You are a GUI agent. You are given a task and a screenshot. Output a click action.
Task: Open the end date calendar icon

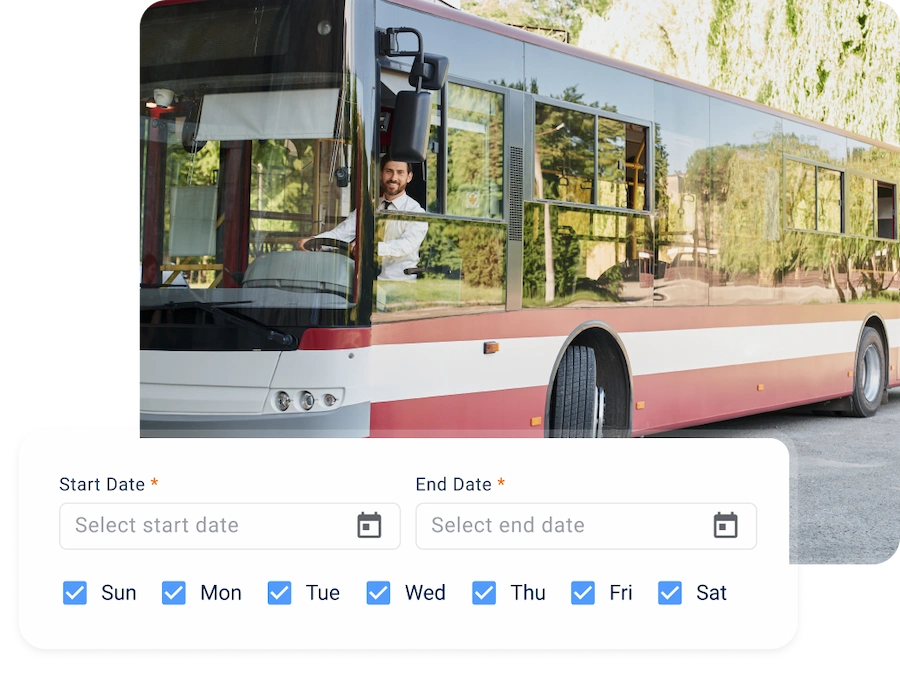[x=726, y=525]
